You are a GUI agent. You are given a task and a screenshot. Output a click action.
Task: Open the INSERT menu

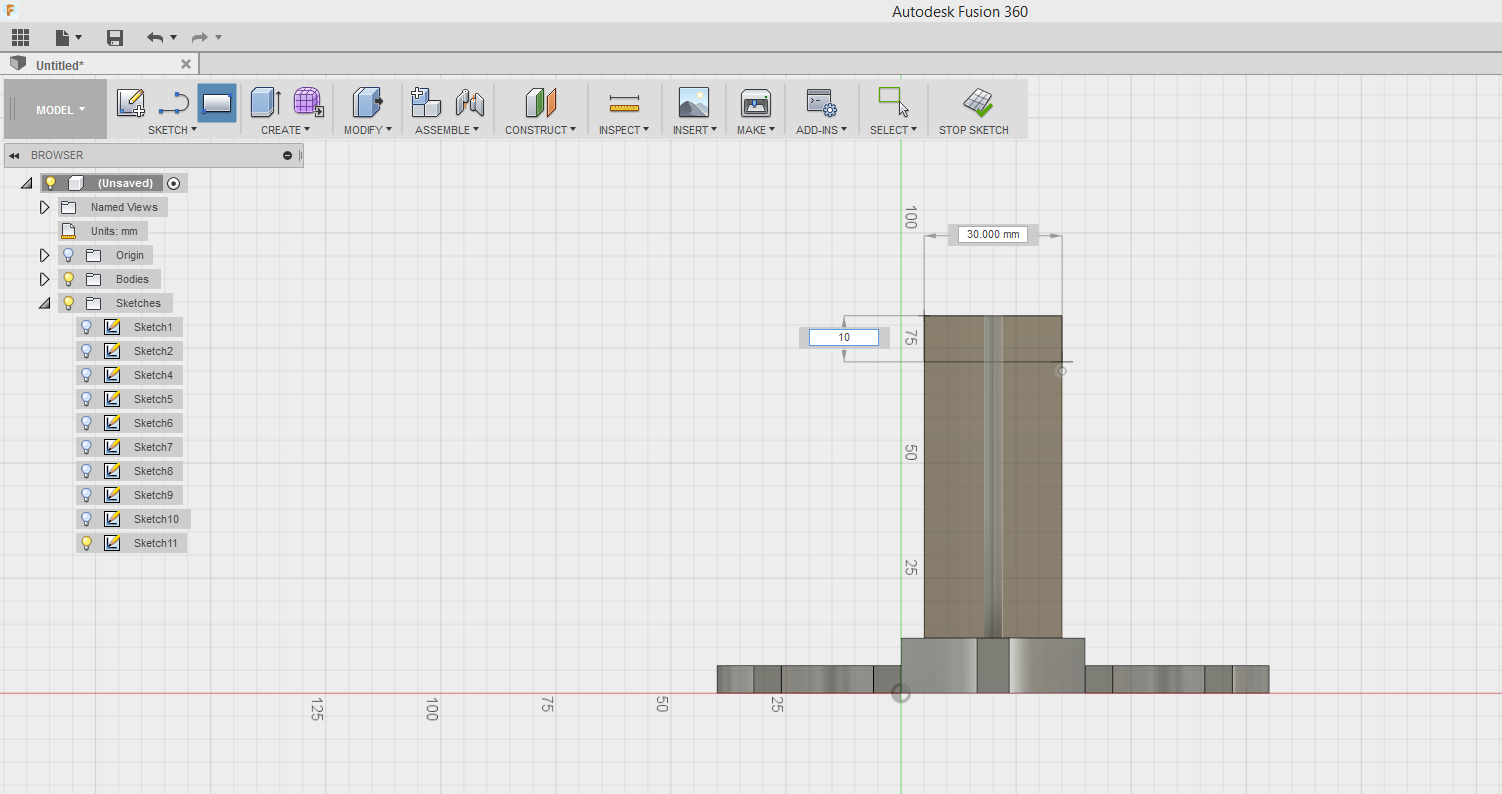coord(694,130)
